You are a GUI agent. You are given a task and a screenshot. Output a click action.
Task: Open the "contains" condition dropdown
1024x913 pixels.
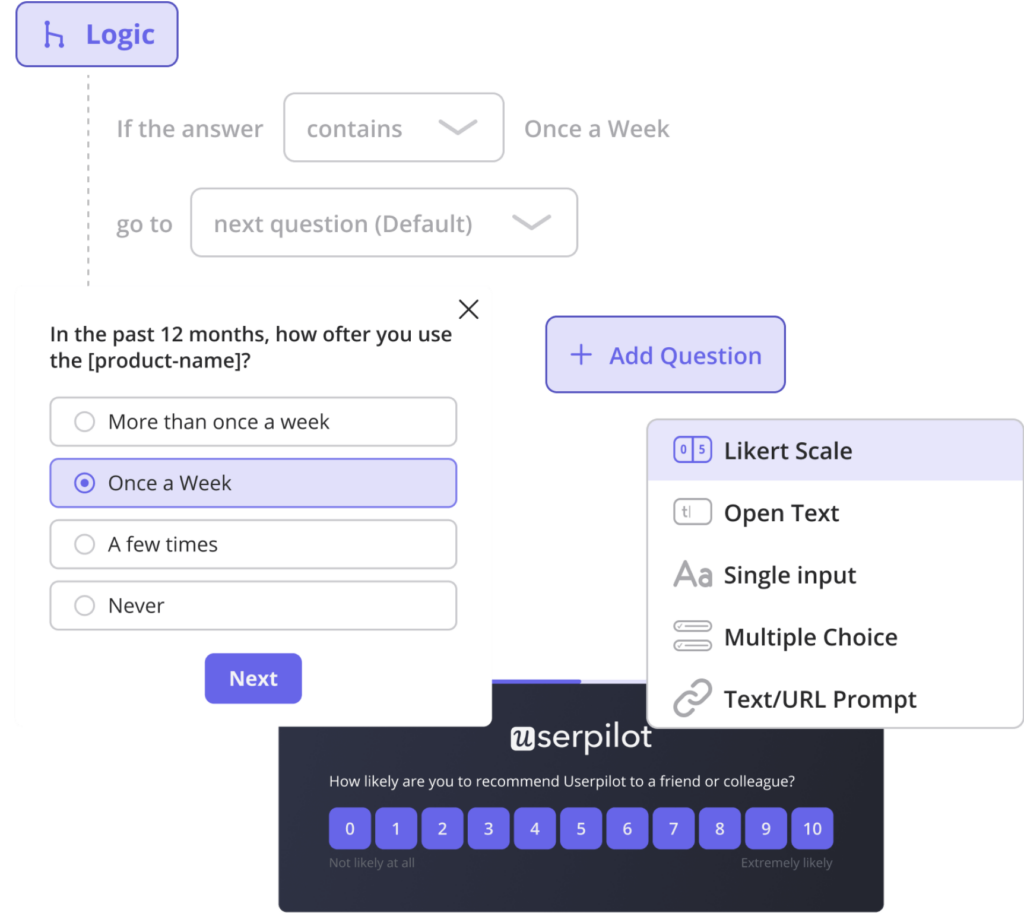(393, 128)
